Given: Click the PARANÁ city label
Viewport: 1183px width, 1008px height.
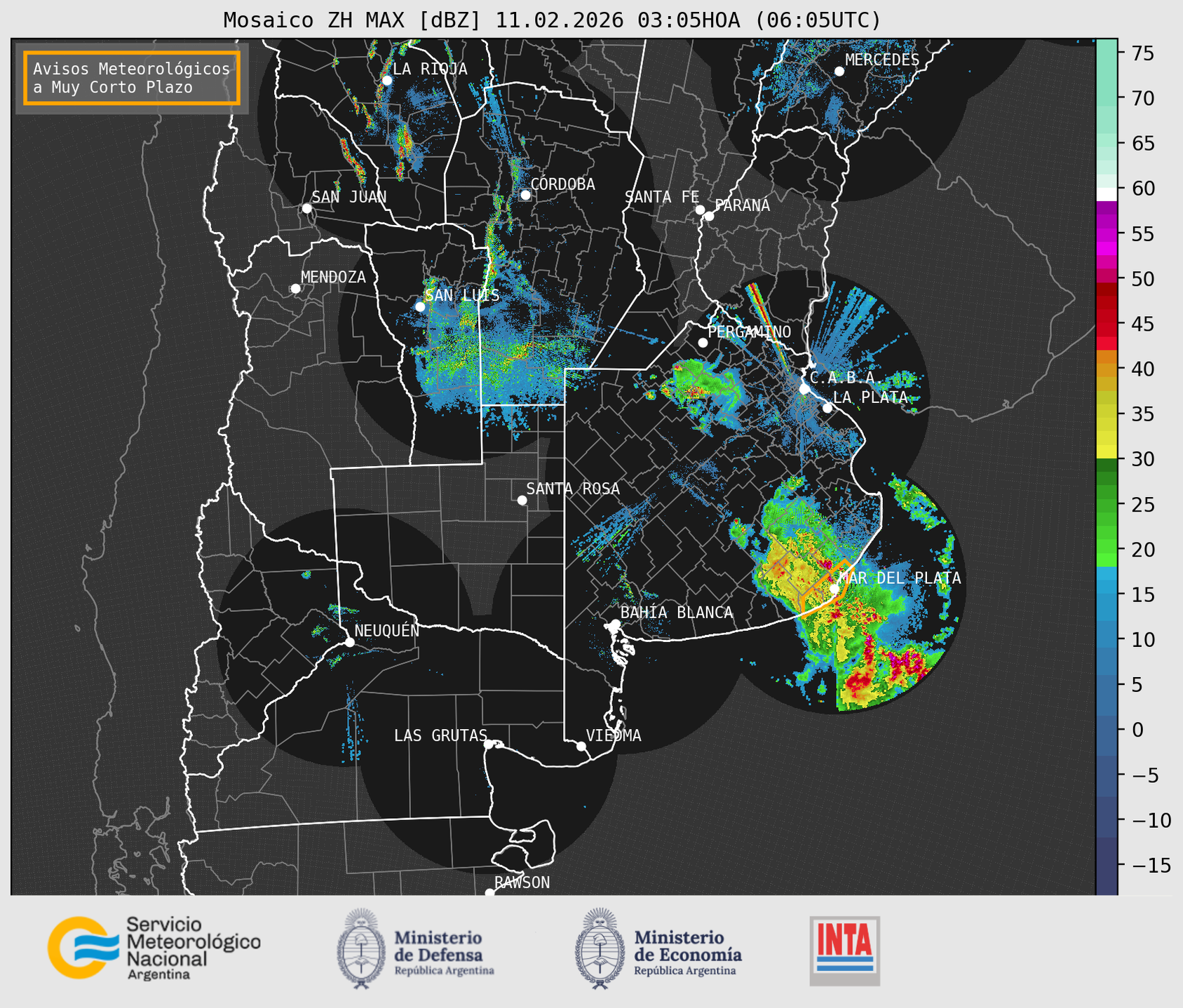Looking at the screenshot, I should point(742,205).
